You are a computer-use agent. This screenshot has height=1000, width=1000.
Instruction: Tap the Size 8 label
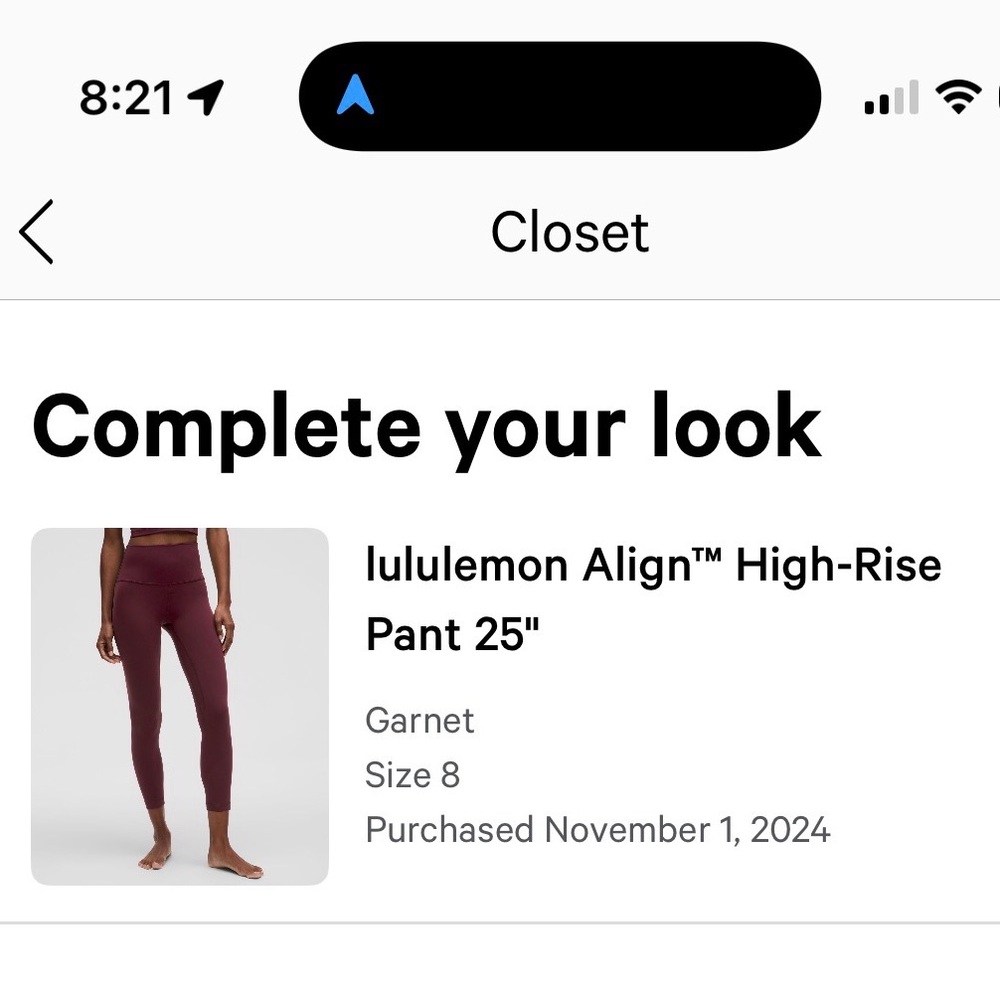[412, 775]
